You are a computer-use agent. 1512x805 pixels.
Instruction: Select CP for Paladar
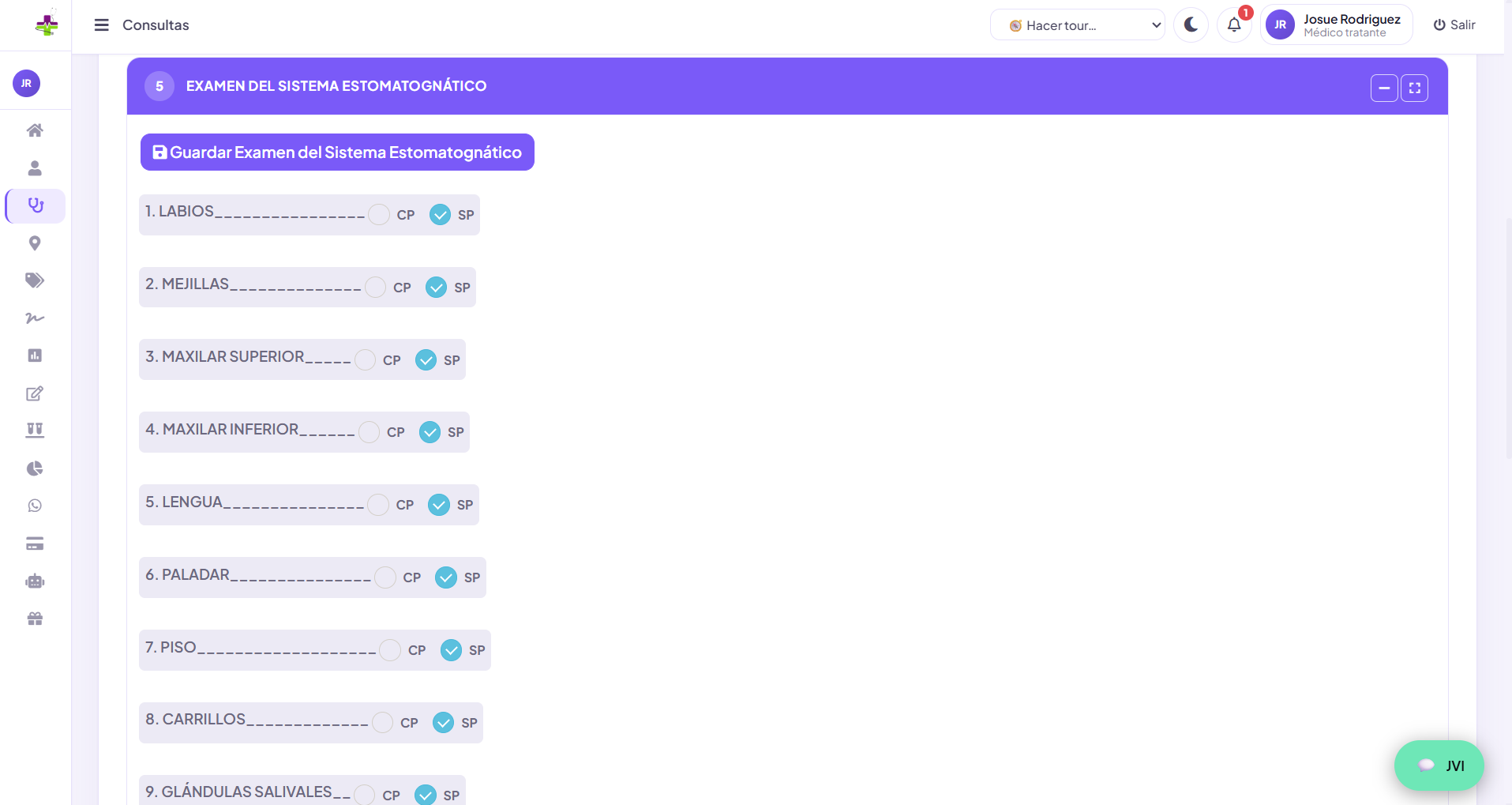[x=385, y=577]
